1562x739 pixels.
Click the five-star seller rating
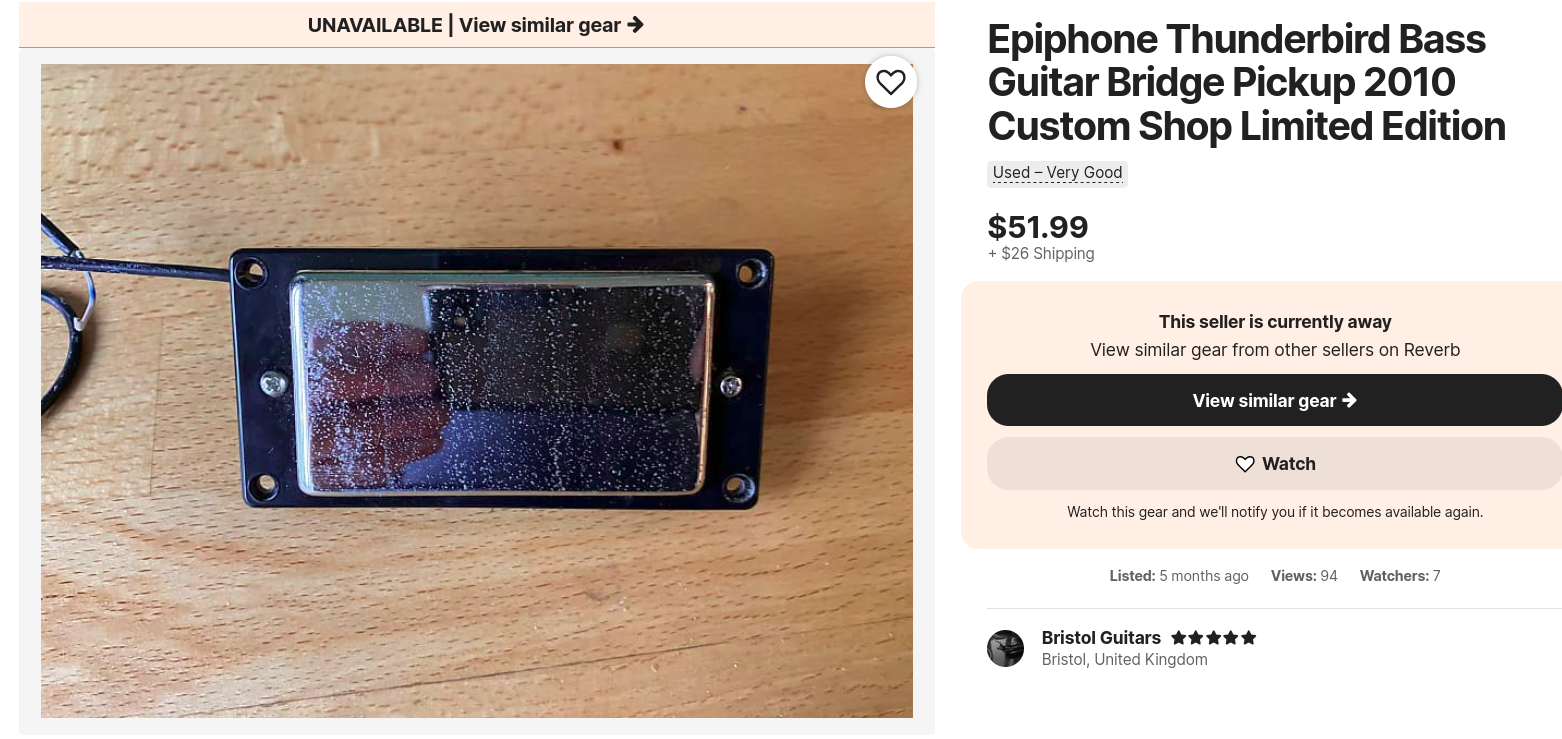point(1214,638)
